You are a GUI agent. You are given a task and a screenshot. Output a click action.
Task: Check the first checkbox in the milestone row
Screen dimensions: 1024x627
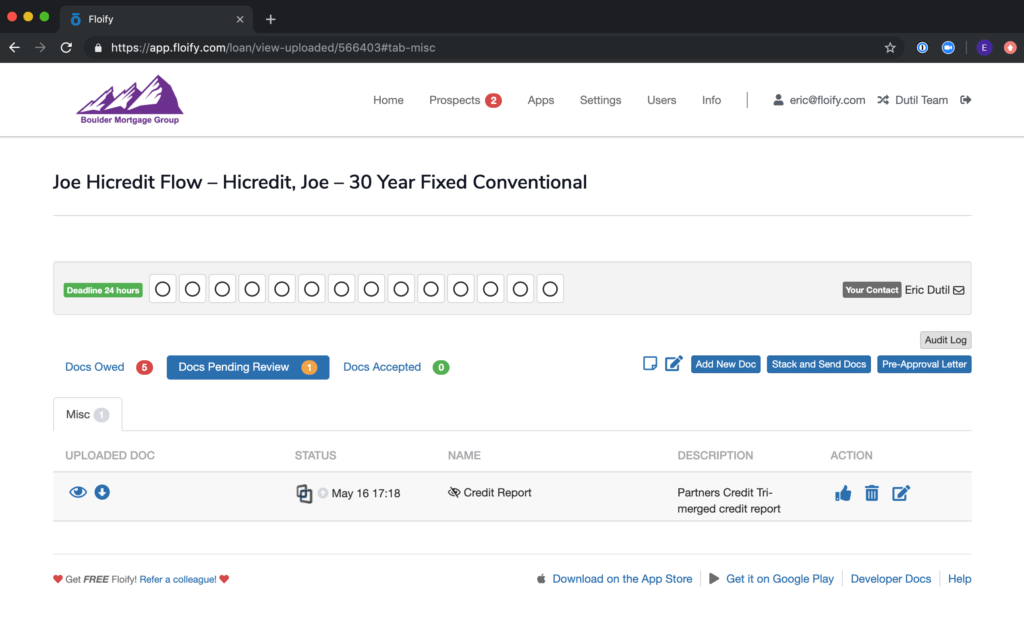tap(162, 289)
